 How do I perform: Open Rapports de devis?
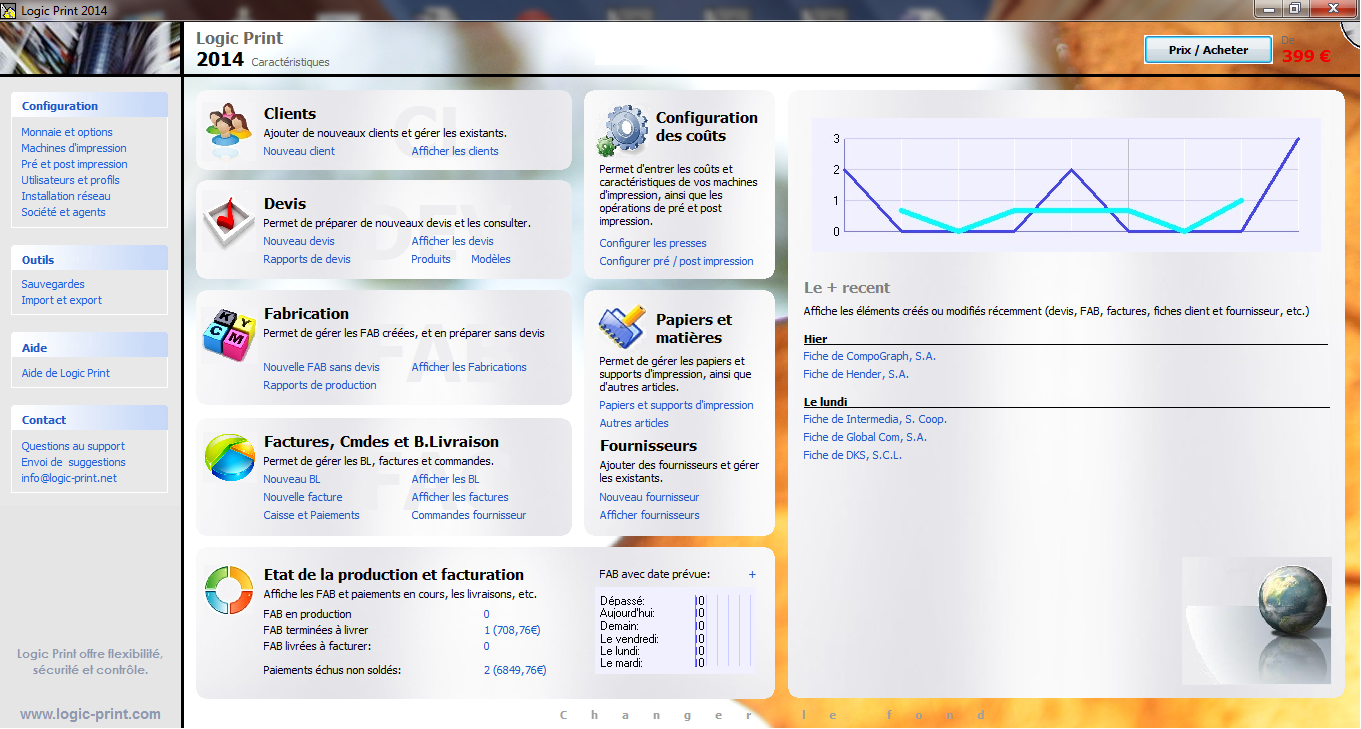pyautogui.click(x=307, y=259)
